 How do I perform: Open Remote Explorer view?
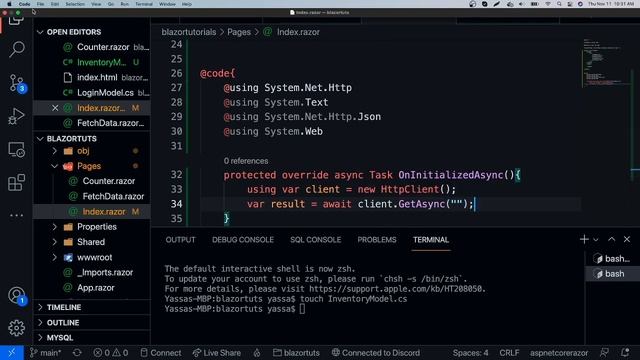click(x=16, y=150)
